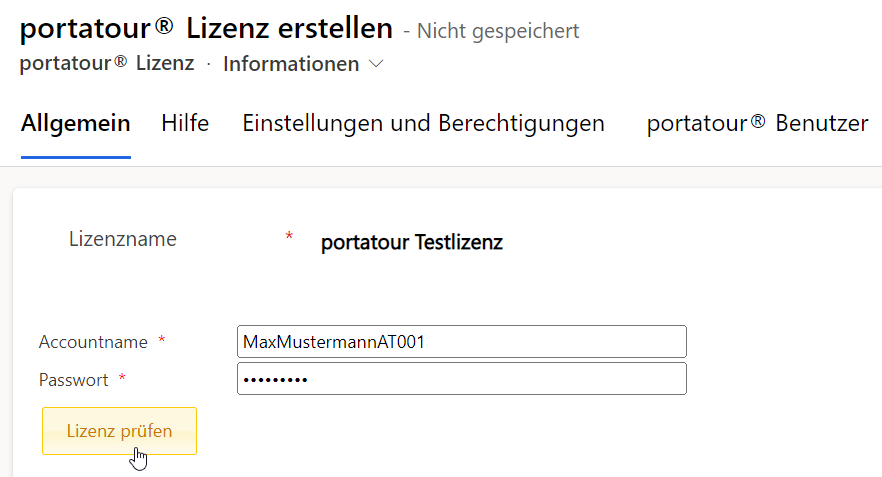This screenshot has height=477, width=882.
Task: Select the portatour® Benutzer tab
Action: (x=757, y=123)
